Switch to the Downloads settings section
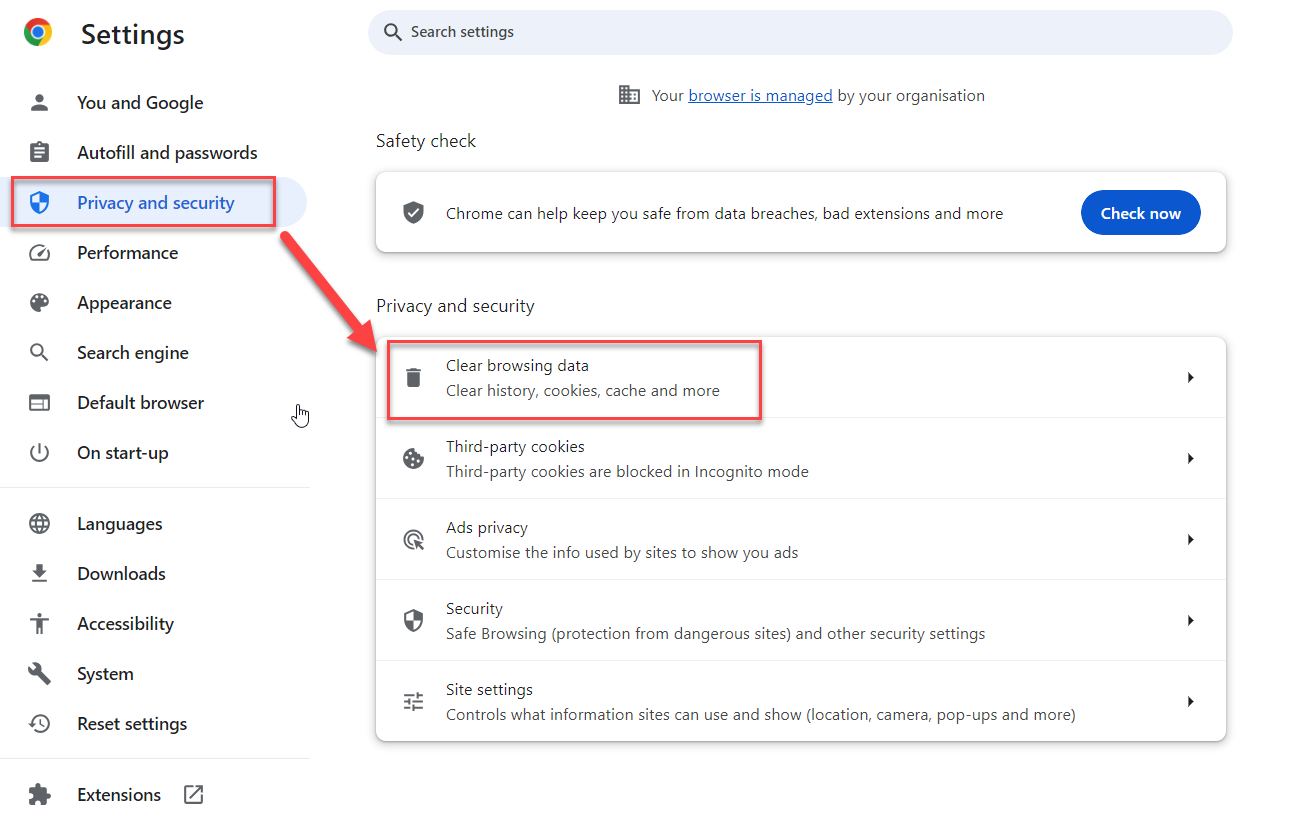This screenshot has height=824, width=1311. click(x=121, y=573)
